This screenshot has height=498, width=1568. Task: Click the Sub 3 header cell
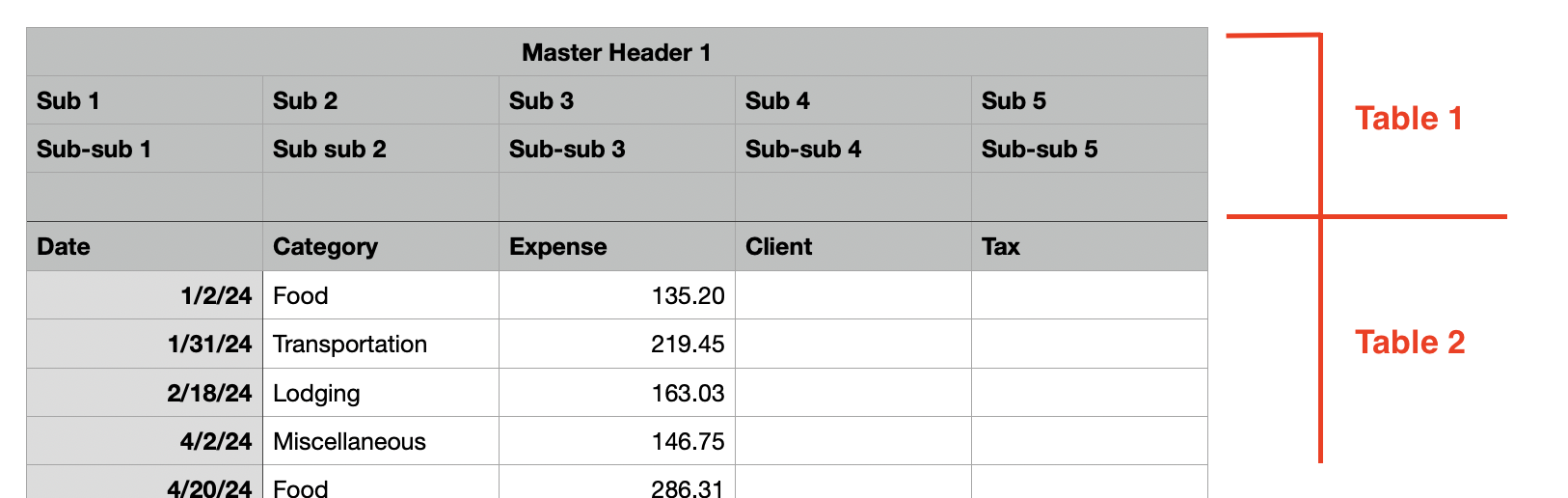[617, 101]
